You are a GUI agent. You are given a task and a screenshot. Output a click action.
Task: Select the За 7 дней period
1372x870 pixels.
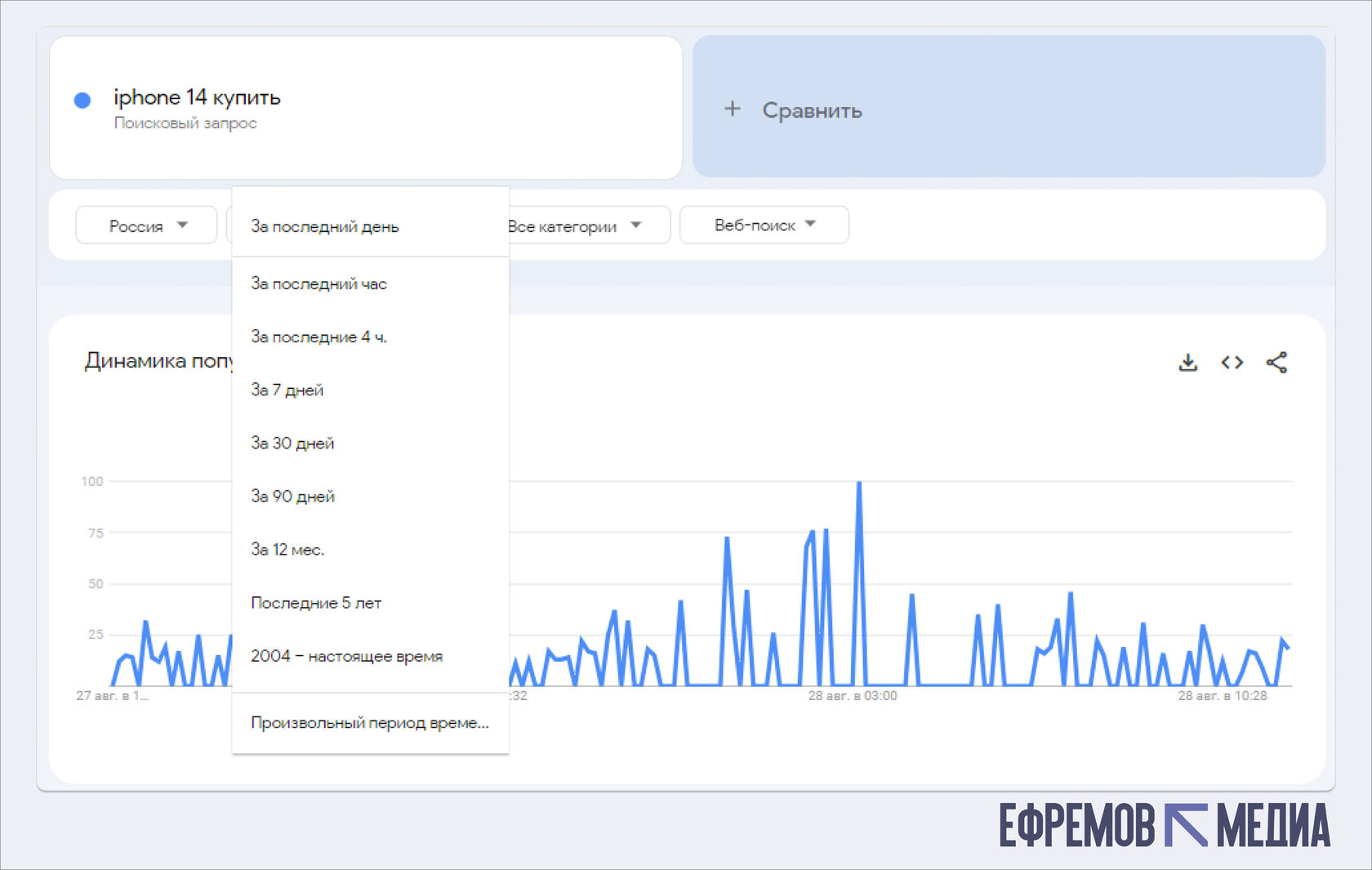click(x=371, y=390)
